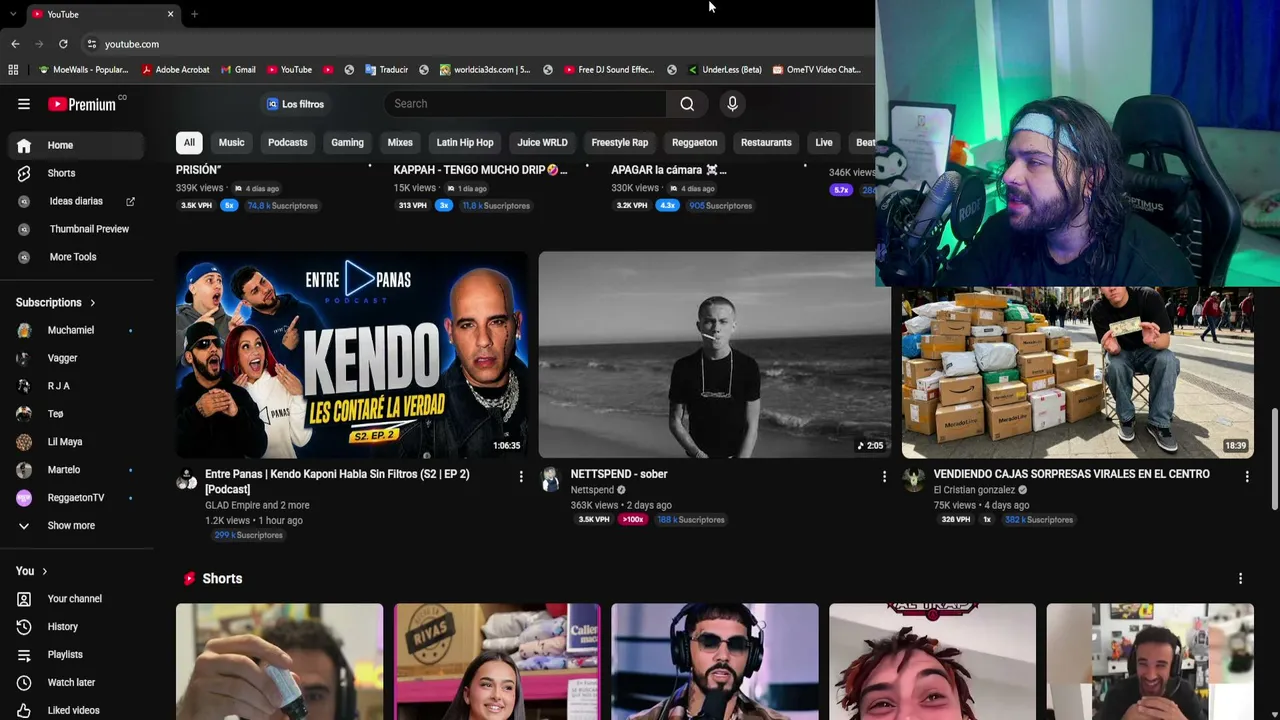Start voice search with the microphone
Screen dimensions: 1280x720
[x=732, y=104]
